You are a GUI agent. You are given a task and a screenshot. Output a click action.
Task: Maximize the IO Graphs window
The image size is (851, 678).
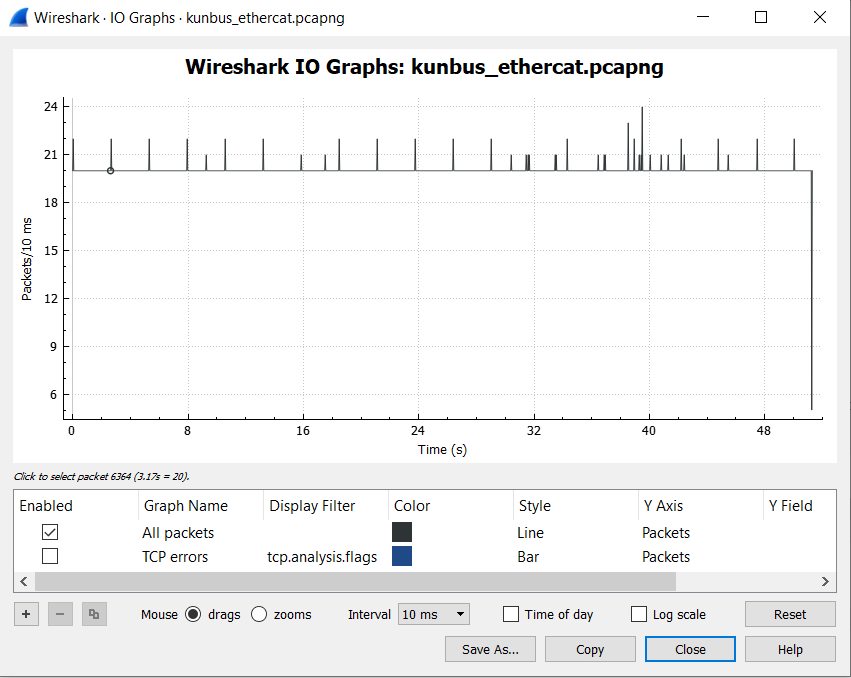(x=761, y=17)
